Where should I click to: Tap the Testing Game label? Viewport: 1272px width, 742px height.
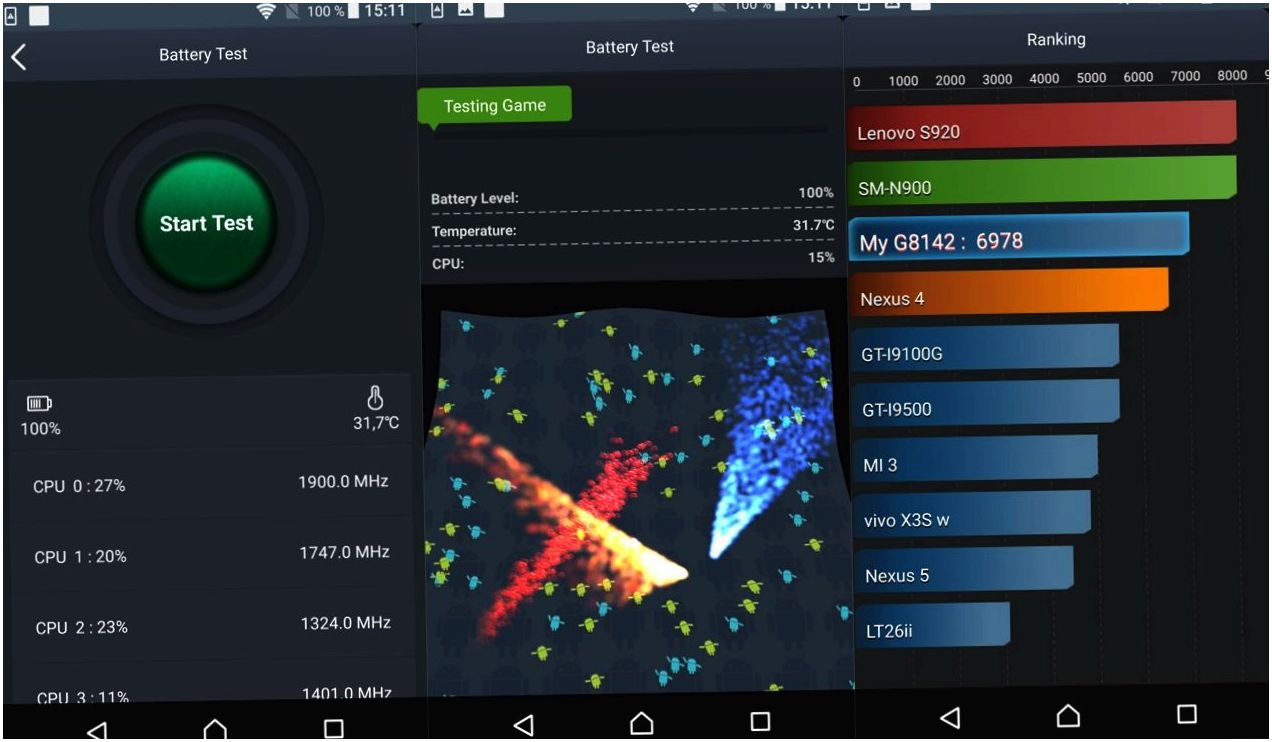pyautogui.click(x=494, y=105)
